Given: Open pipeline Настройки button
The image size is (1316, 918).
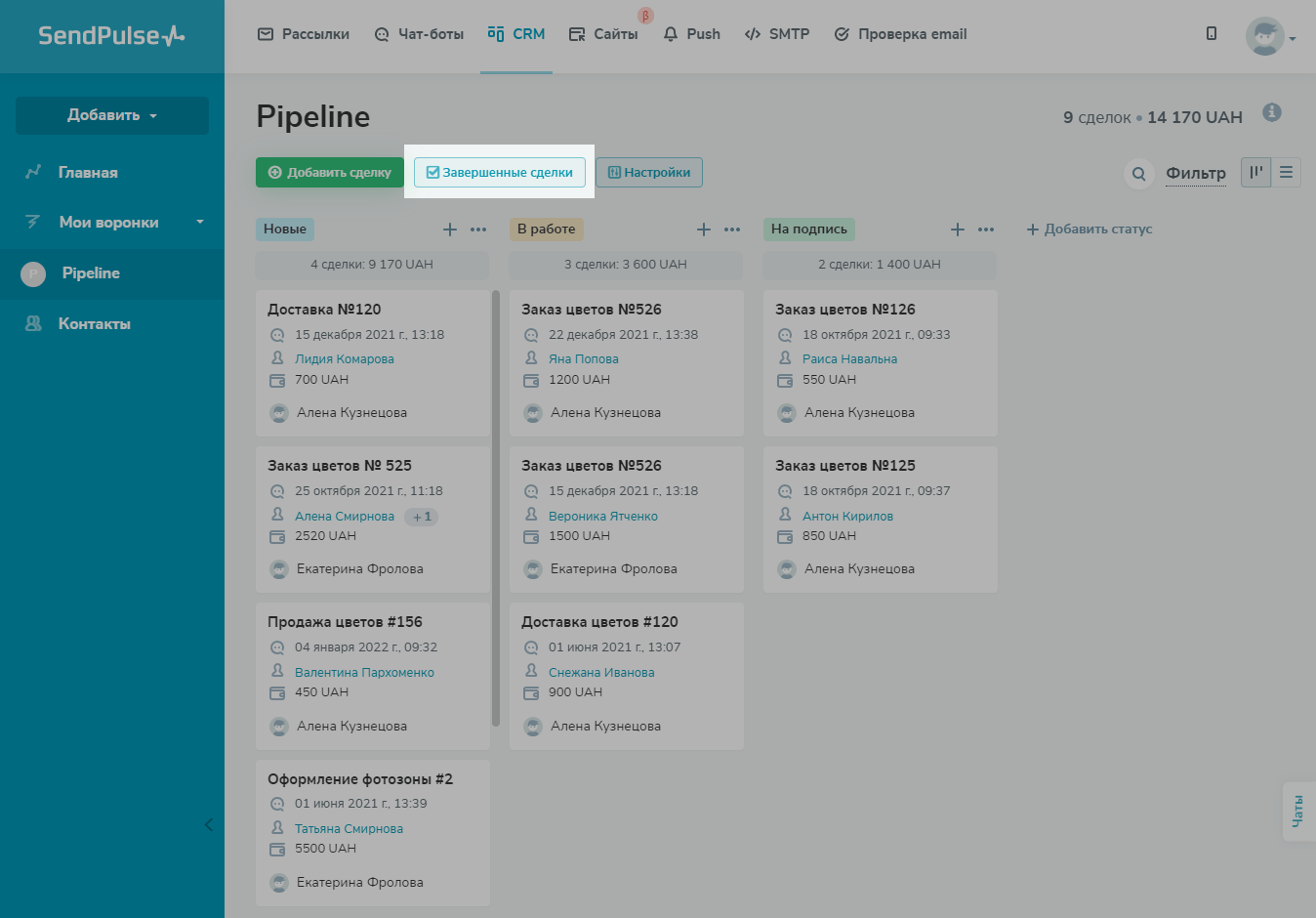Looking at the screenshot, I should pos(649,173).
